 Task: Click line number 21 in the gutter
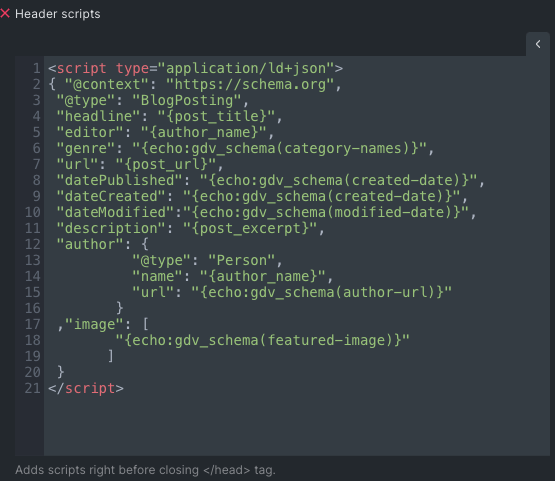click(33, 388)
